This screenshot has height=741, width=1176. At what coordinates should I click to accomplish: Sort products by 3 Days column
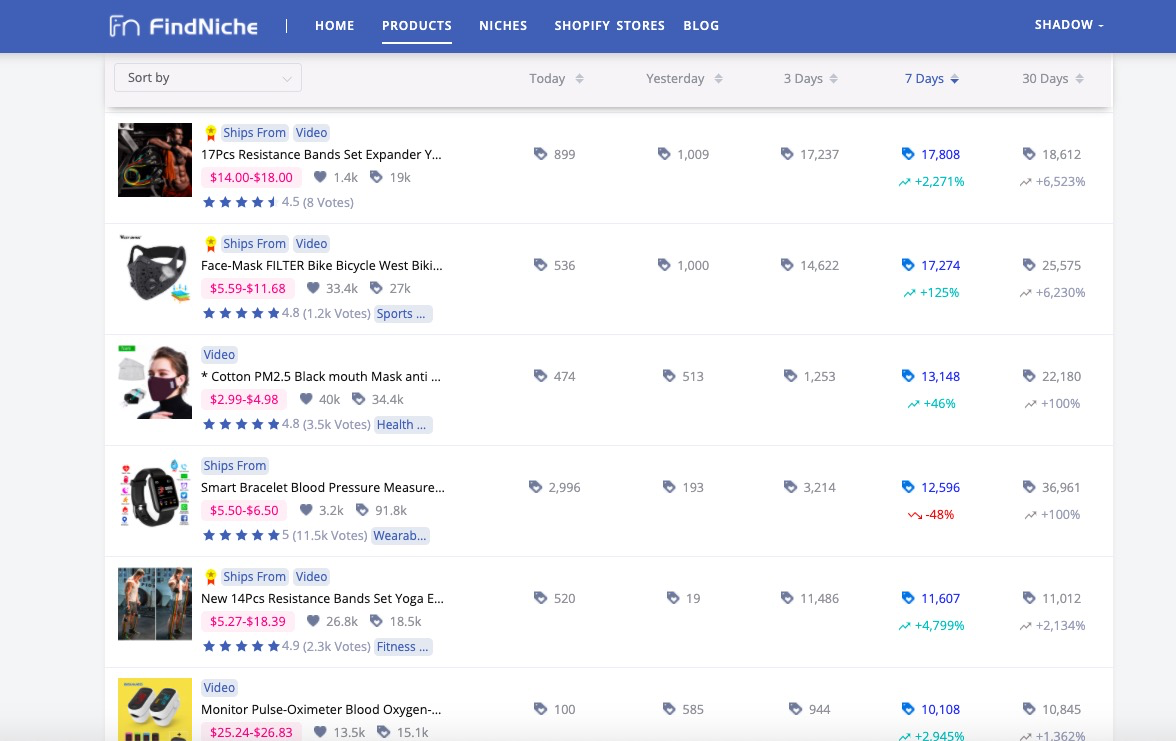point(811,79)
